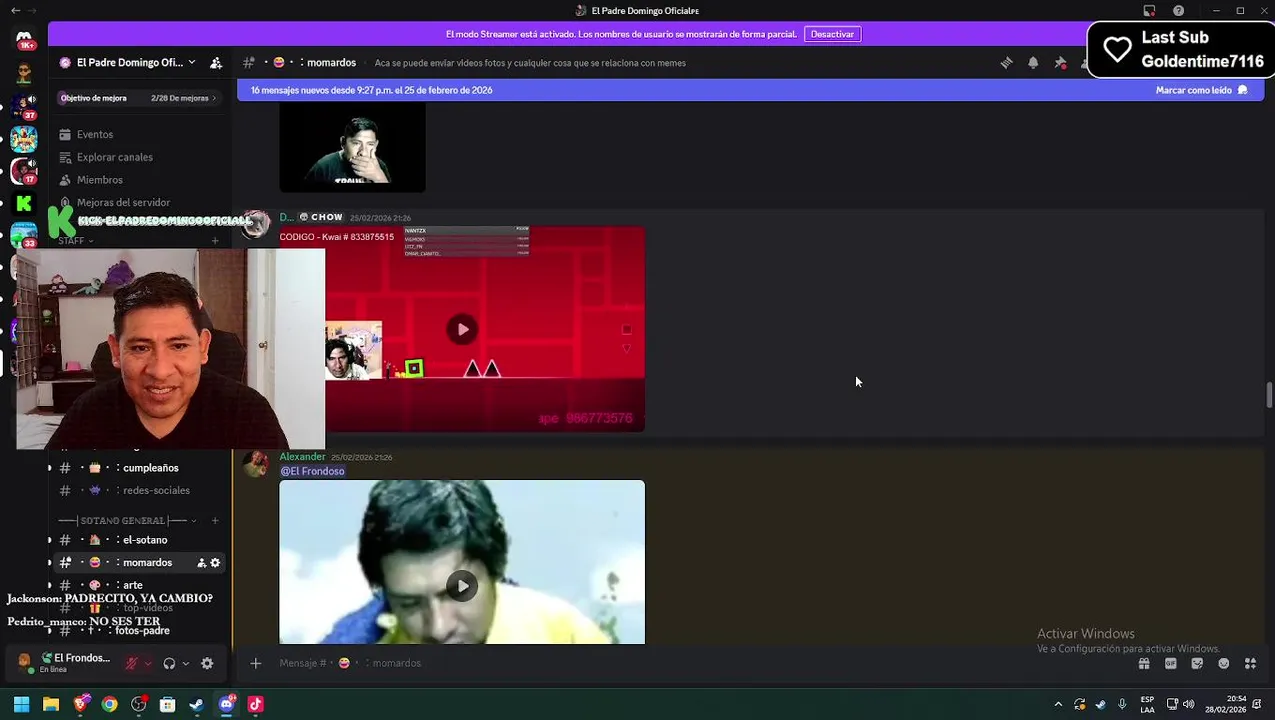Open the gift icon in message bar

1144,663
